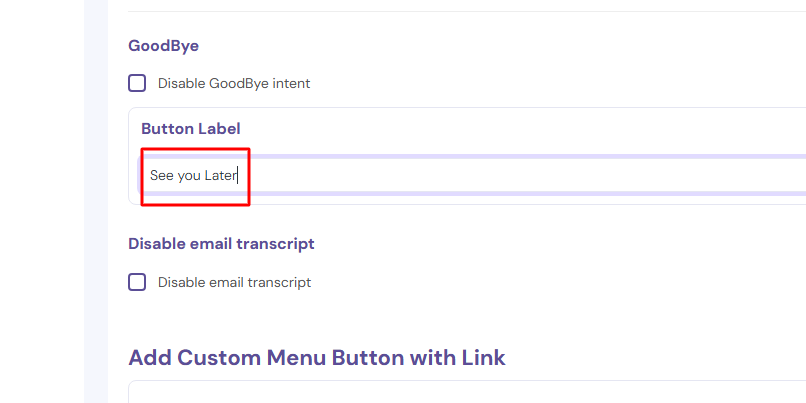The height and width of the screenshot is (403, 806).
Task: Click the word 'you' in the input
Action: click(189, 176)
